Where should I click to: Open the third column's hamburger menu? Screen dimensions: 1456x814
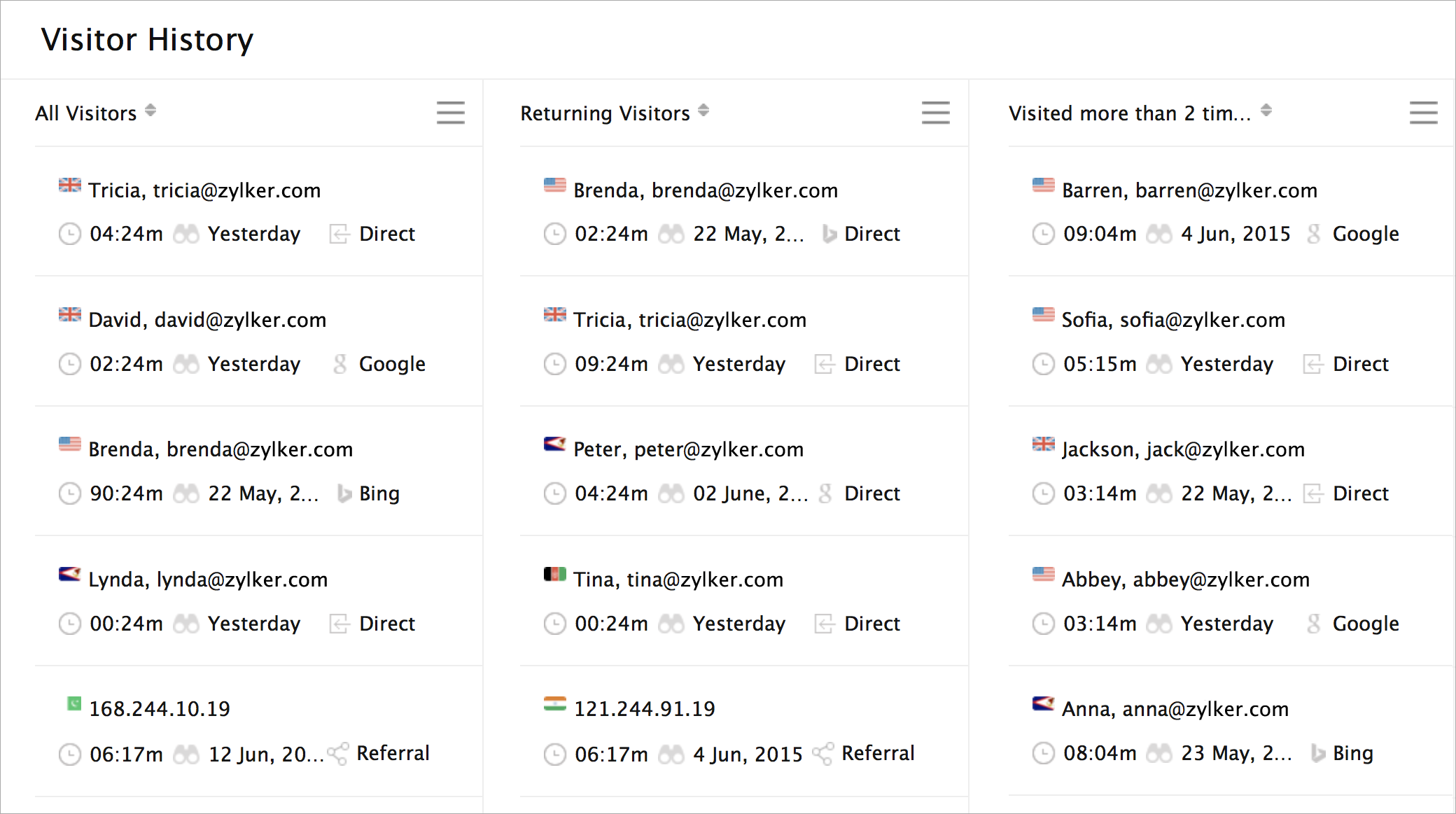(x=1423, y=113)
